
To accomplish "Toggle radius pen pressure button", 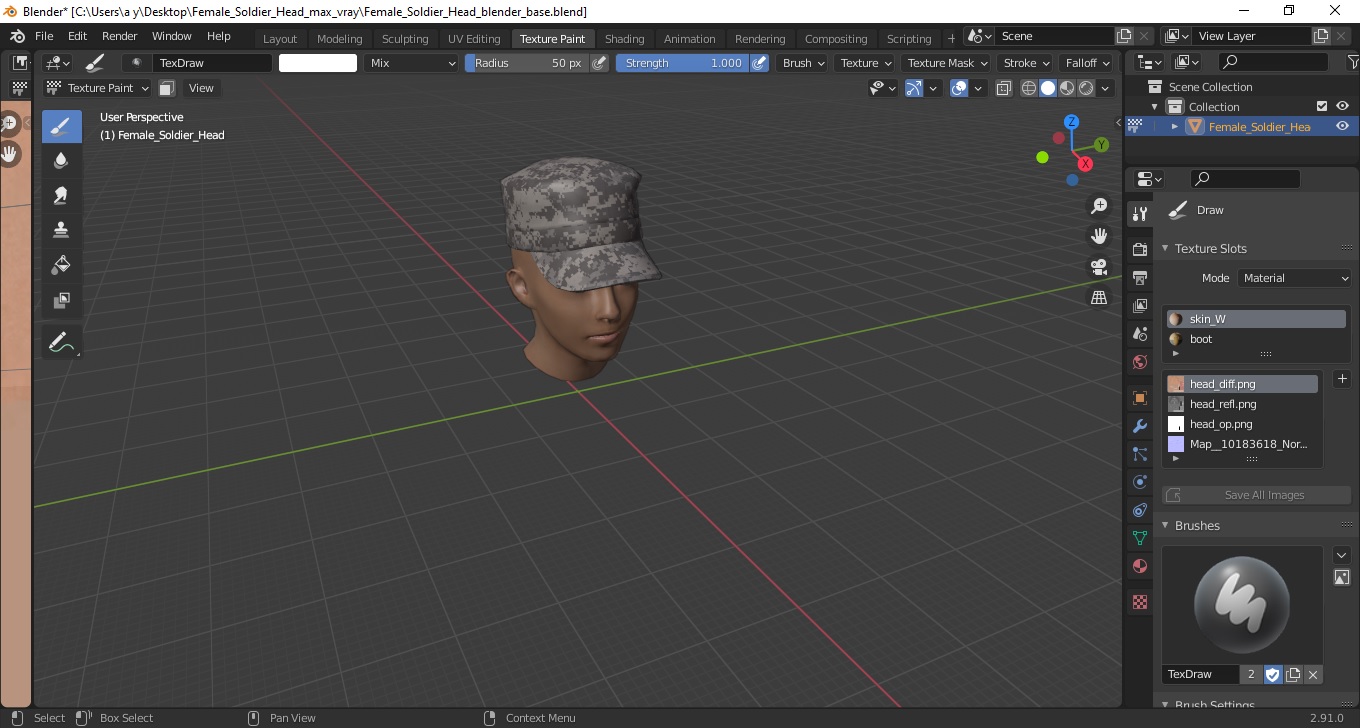I will [x=599, y=63].
